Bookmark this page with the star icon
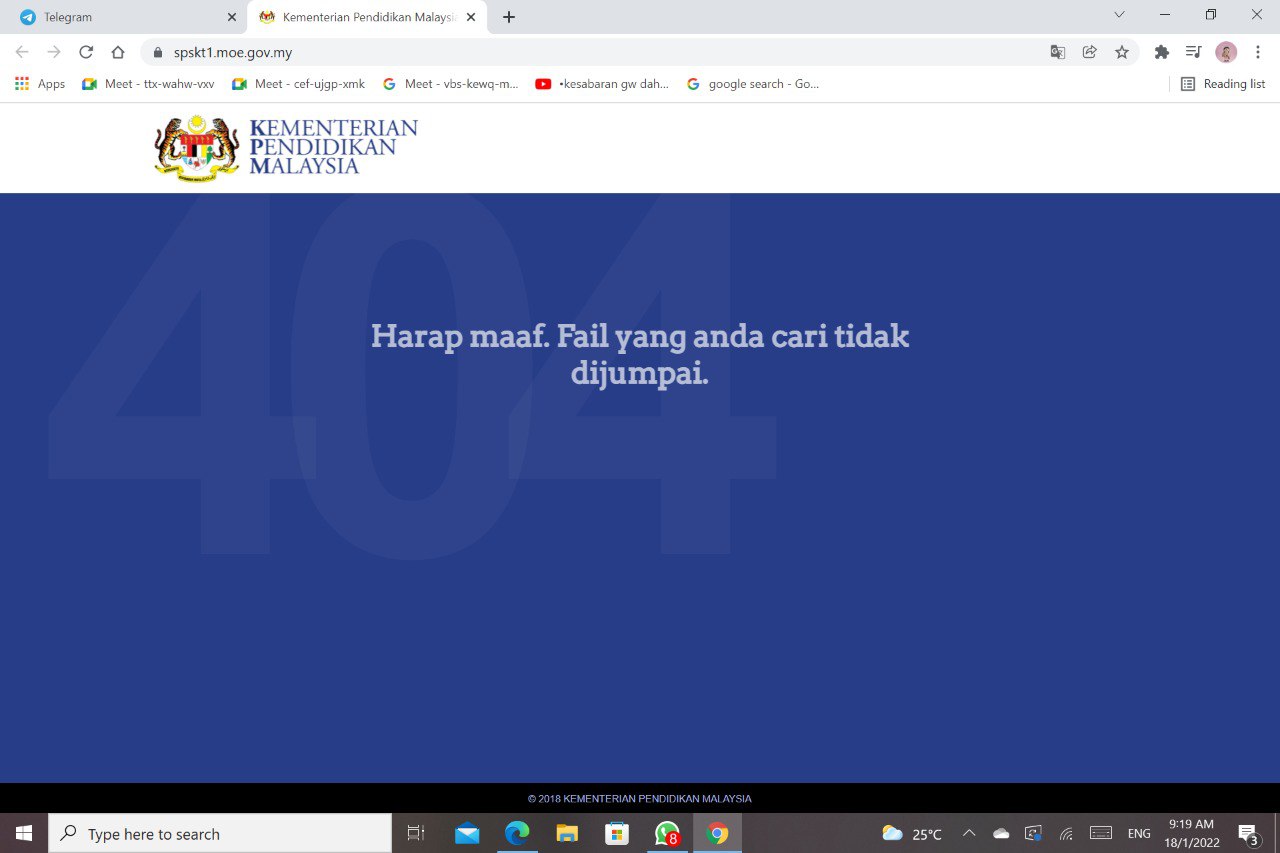 tap(1122, 52)
